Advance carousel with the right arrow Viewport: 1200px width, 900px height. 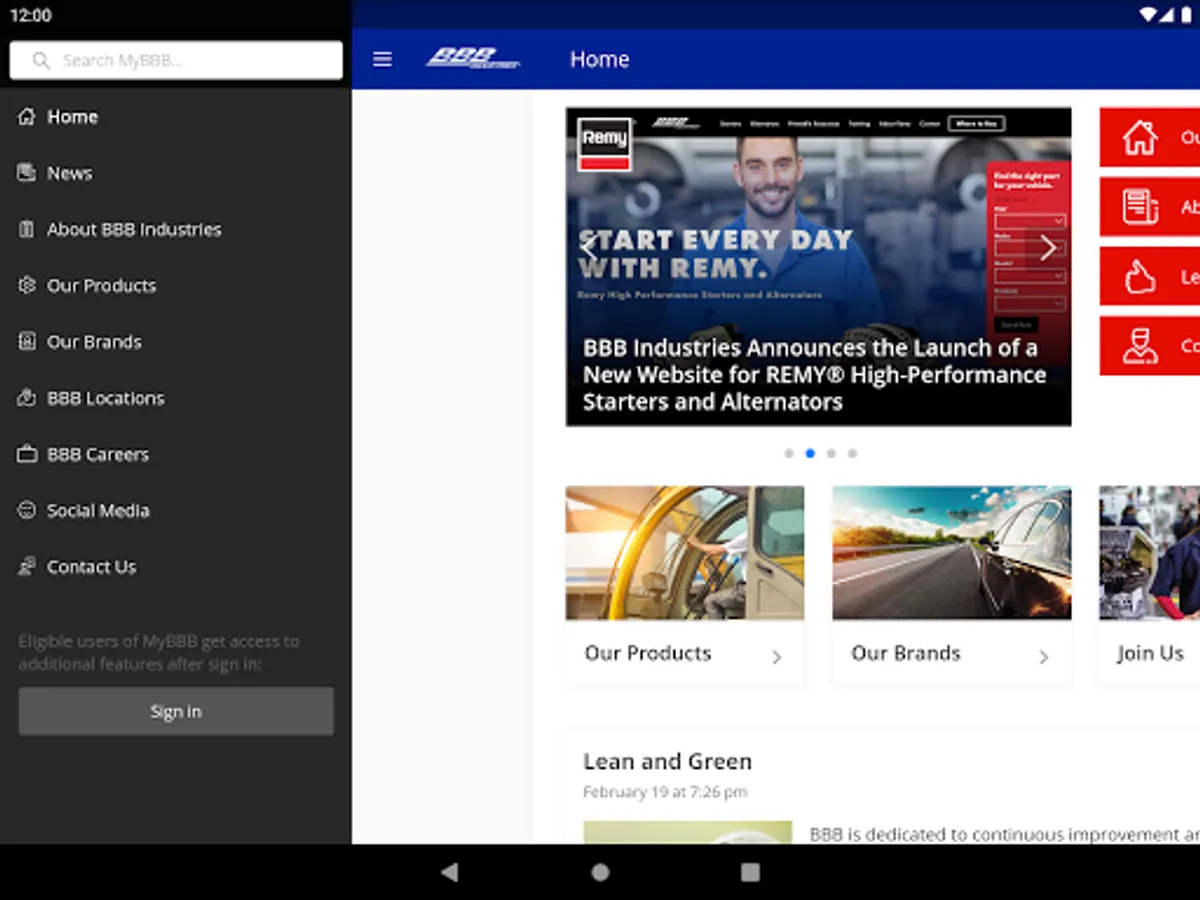point(1047,248)
